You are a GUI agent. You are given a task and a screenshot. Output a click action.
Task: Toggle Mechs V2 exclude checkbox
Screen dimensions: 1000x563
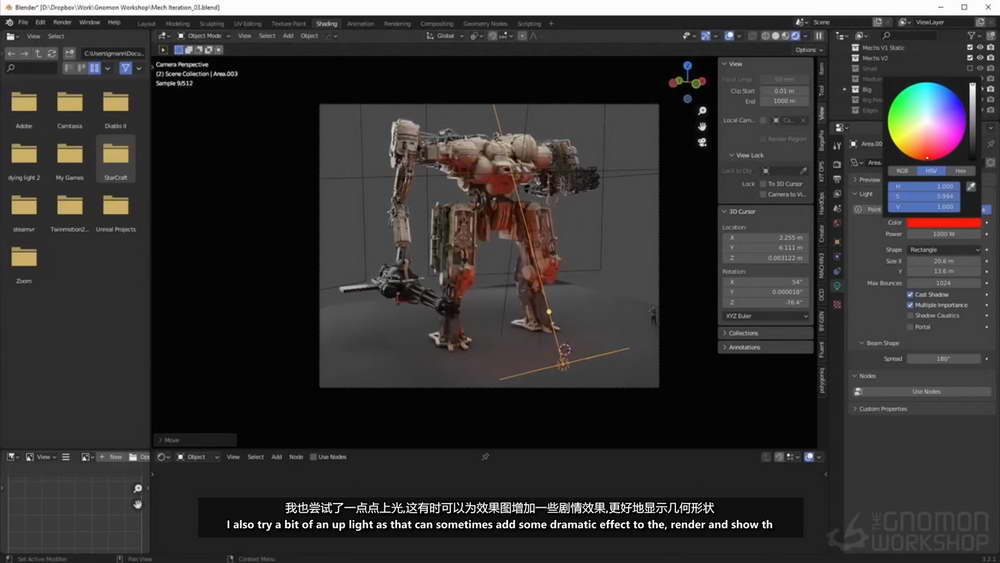pyautogui.click(x=970, y=58)
